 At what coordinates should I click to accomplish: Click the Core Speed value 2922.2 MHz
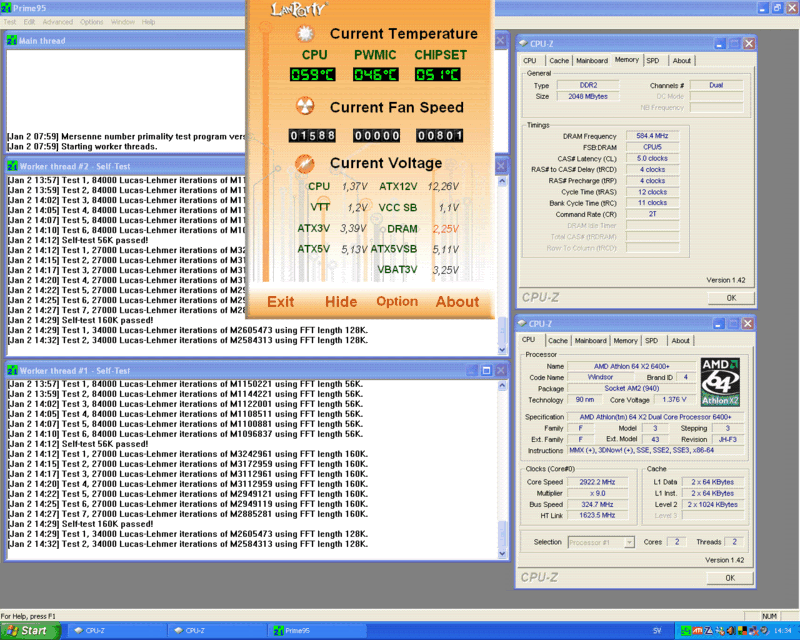pyautogui.click(x=597, y=482)
